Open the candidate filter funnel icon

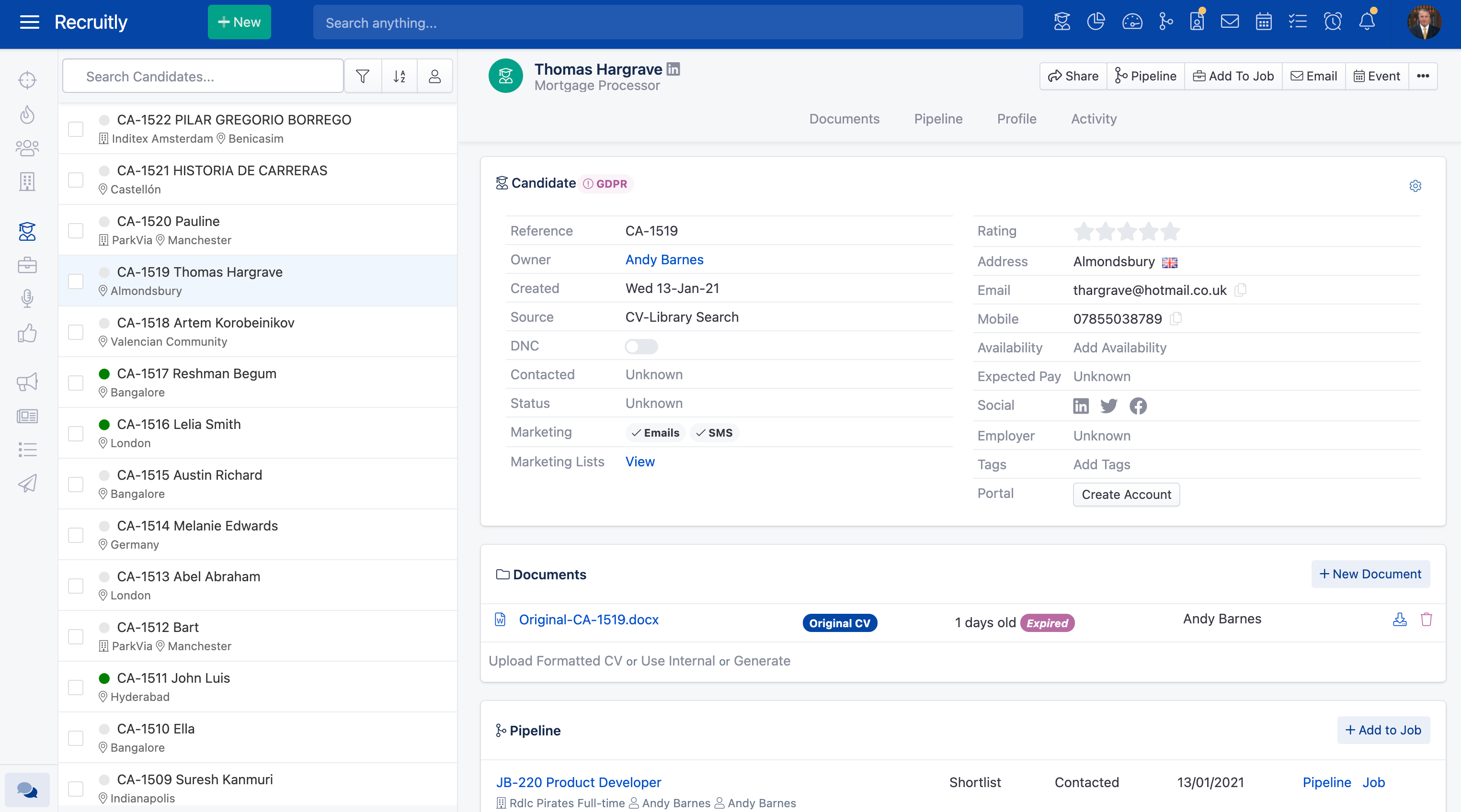[363, 76]
